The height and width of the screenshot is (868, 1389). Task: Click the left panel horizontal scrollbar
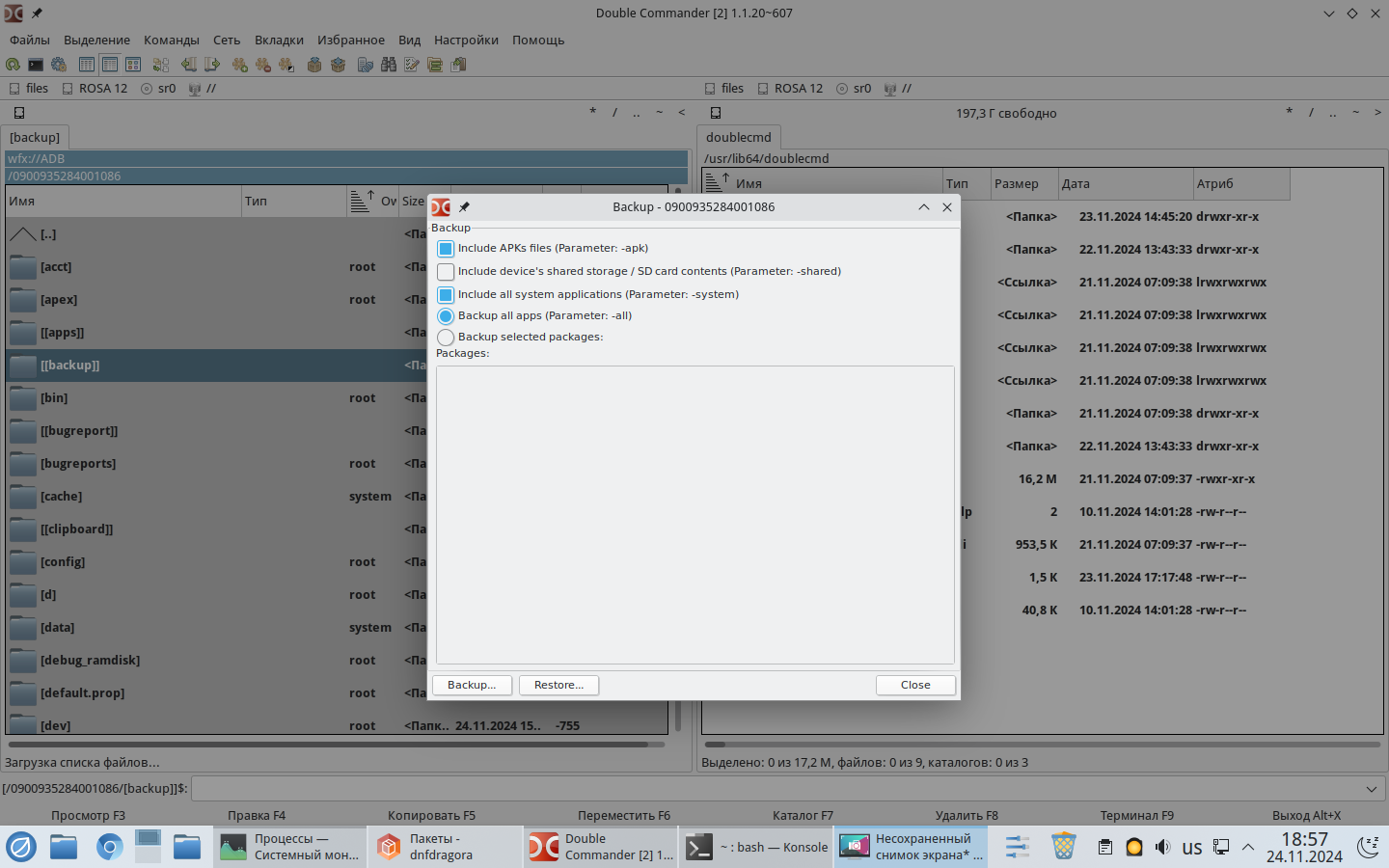pos(336,745)
